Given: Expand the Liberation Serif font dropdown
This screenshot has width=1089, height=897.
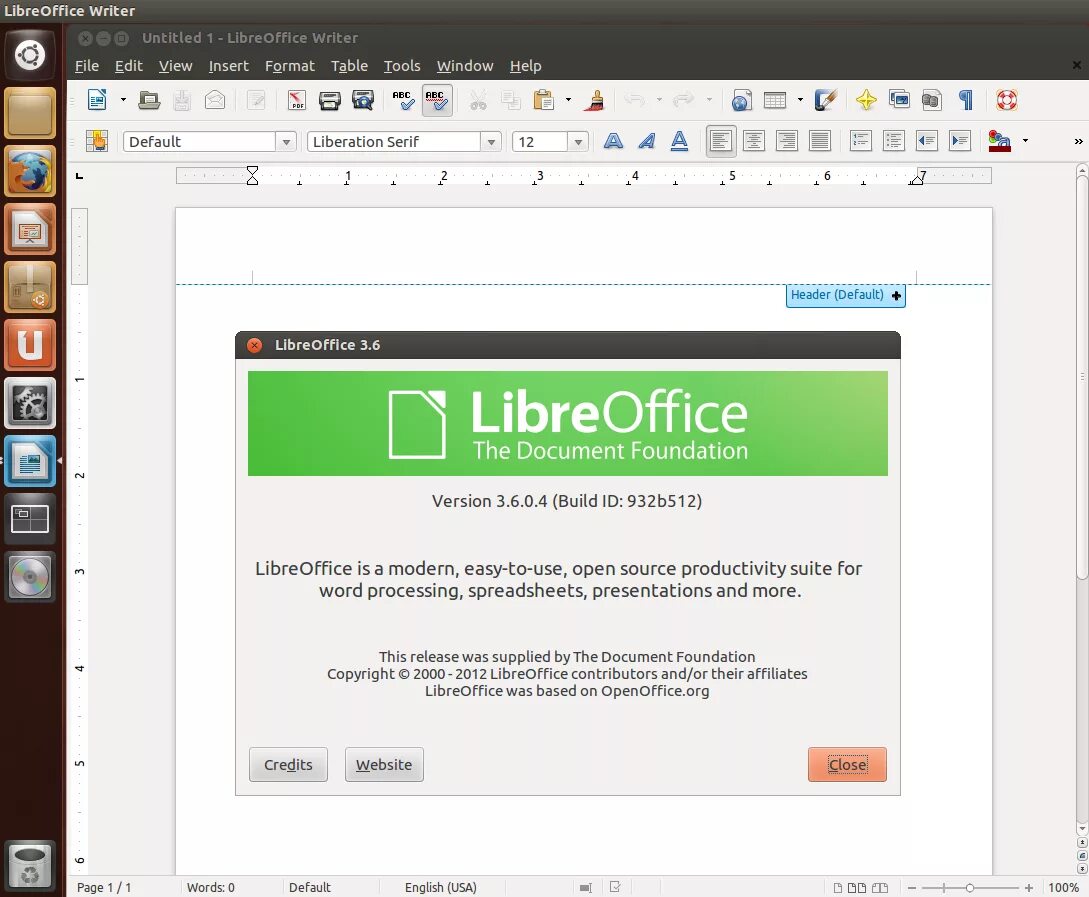Looking at the screenshot, I should click(x=490, y=142).
